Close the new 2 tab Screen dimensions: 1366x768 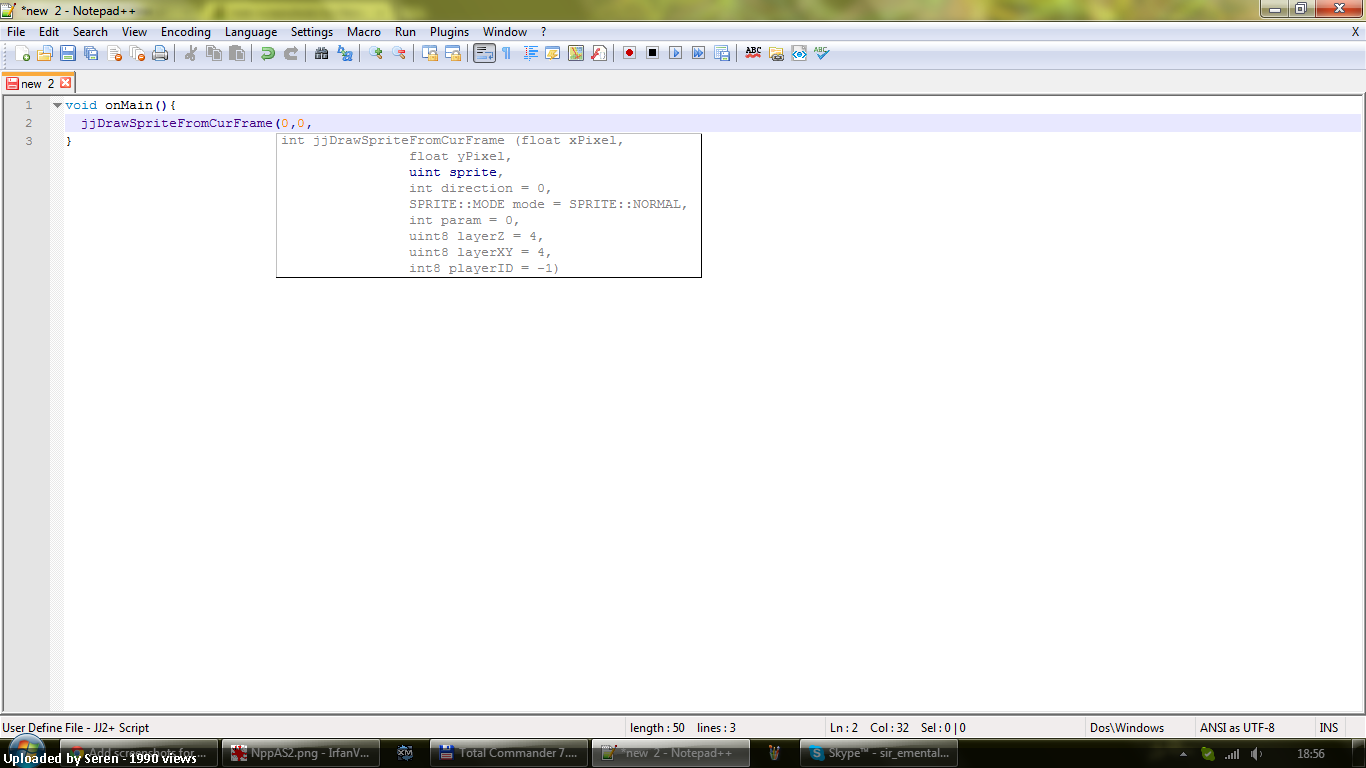coord(66,83)
